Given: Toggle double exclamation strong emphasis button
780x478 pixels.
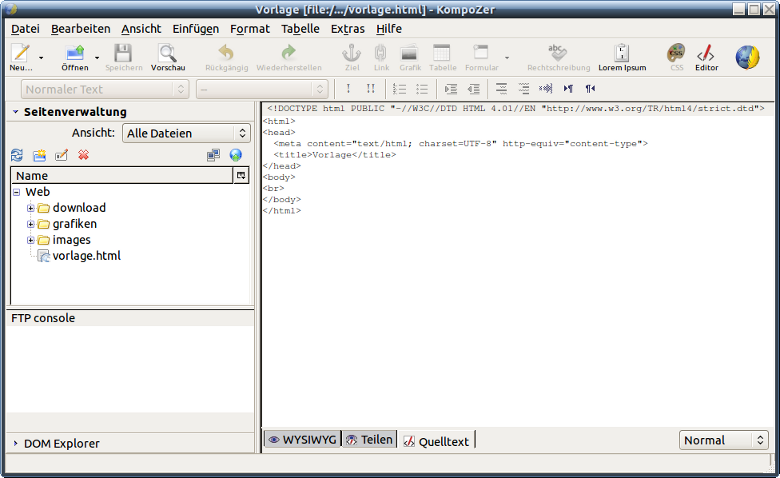Looking at the screenshot, I should 371,89.
